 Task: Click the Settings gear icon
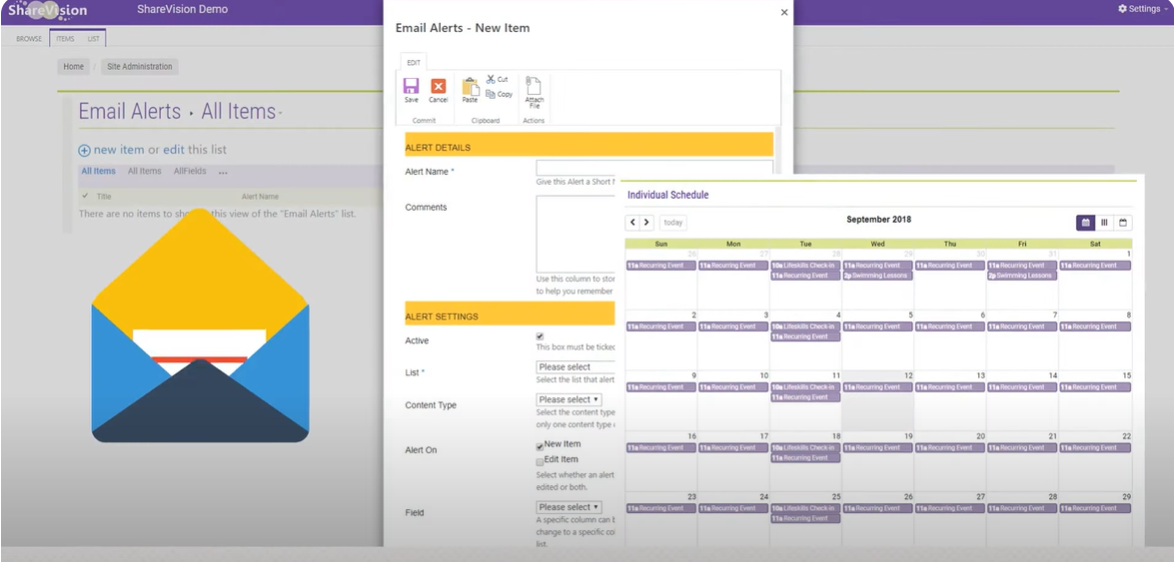click(x=1122, y=9)
